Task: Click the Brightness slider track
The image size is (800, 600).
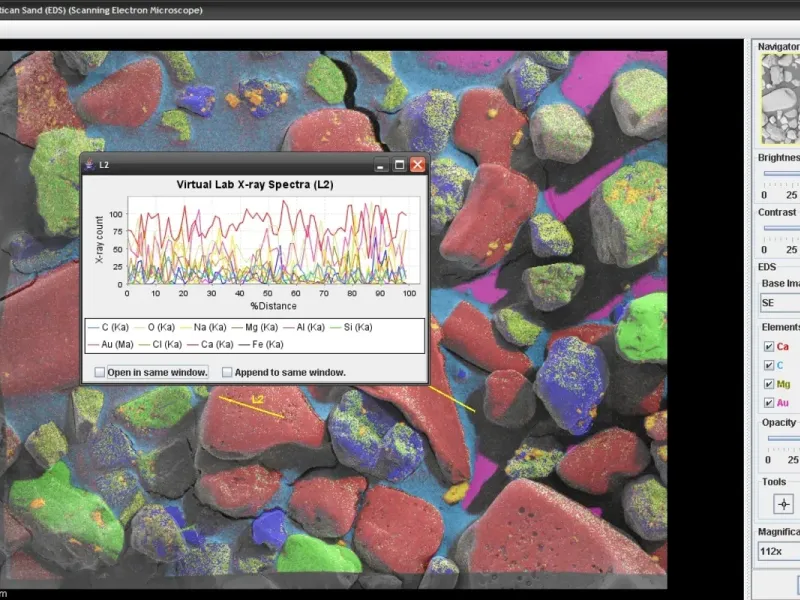Action: pos(781,173)
